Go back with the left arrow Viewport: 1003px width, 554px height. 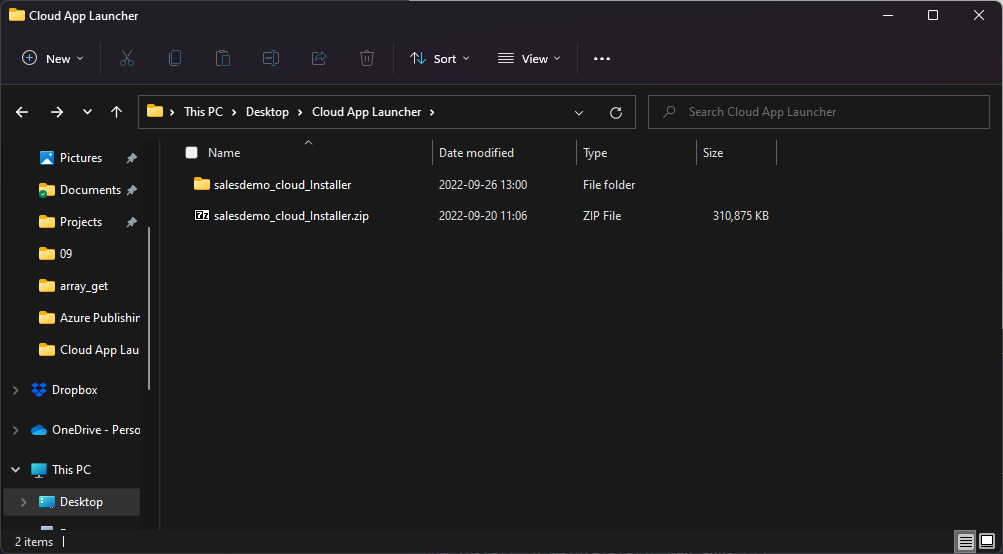22,112
